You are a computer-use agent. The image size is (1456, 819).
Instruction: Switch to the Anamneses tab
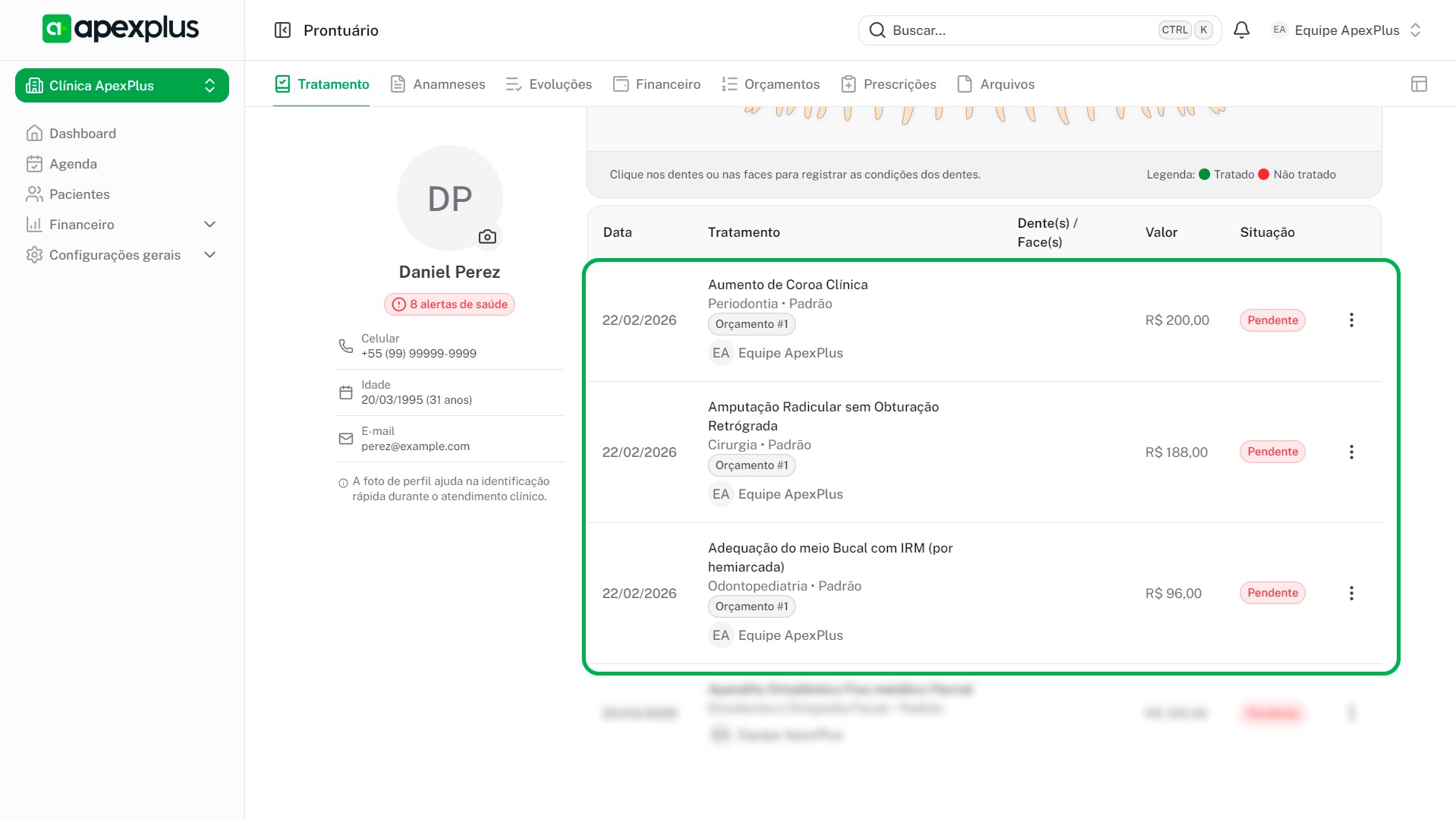(438, 84)
